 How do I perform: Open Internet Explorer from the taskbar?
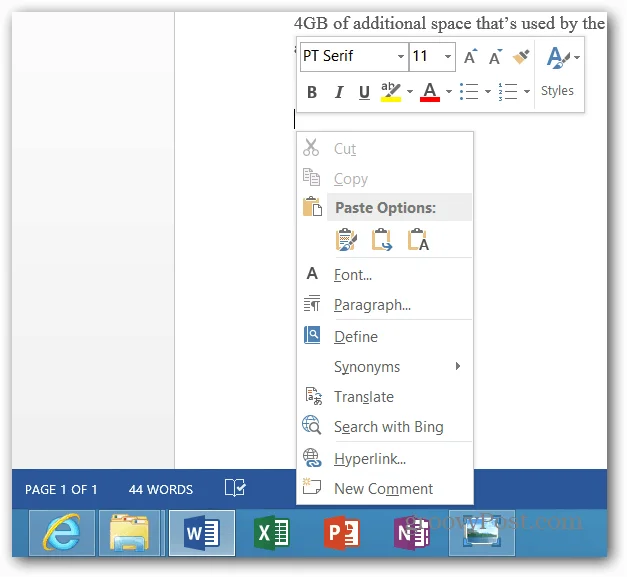(x=62, y=533)
